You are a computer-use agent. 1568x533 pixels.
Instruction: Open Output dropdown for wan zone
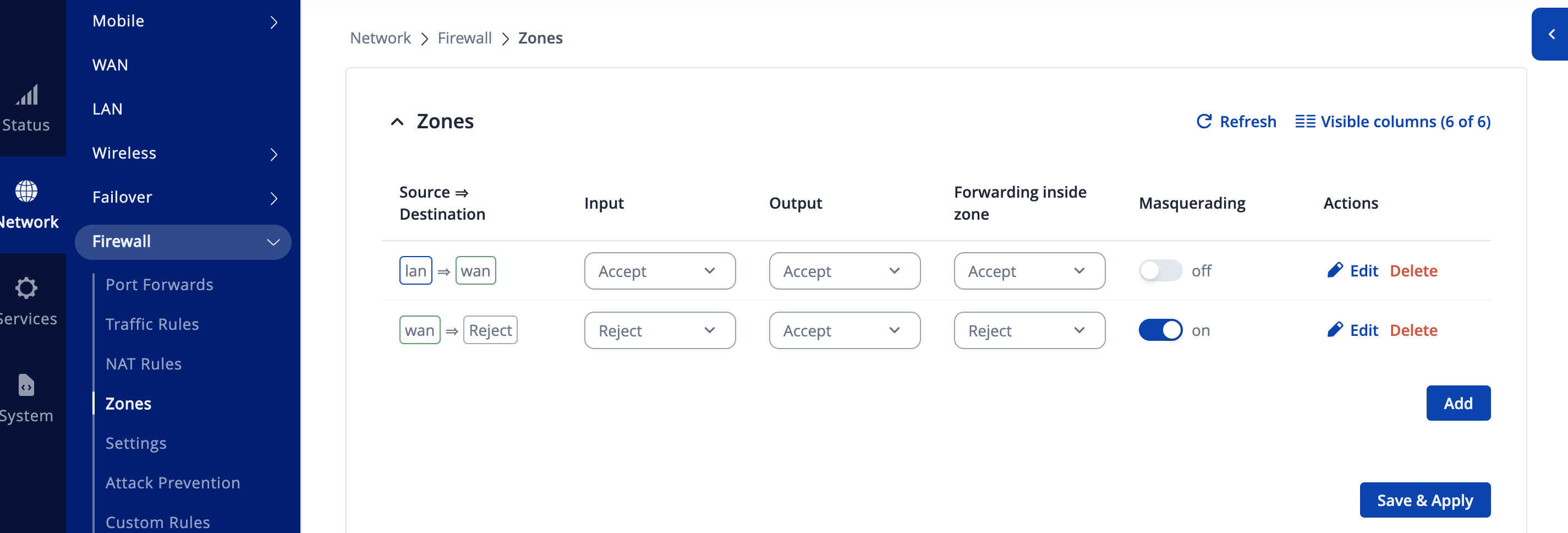[845, 331]
